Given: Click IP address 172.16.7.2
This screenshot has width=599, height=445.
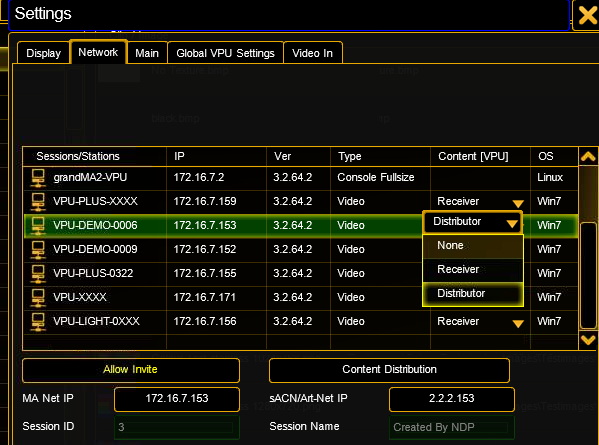Looking at the screenshot, I should point(199,177).
